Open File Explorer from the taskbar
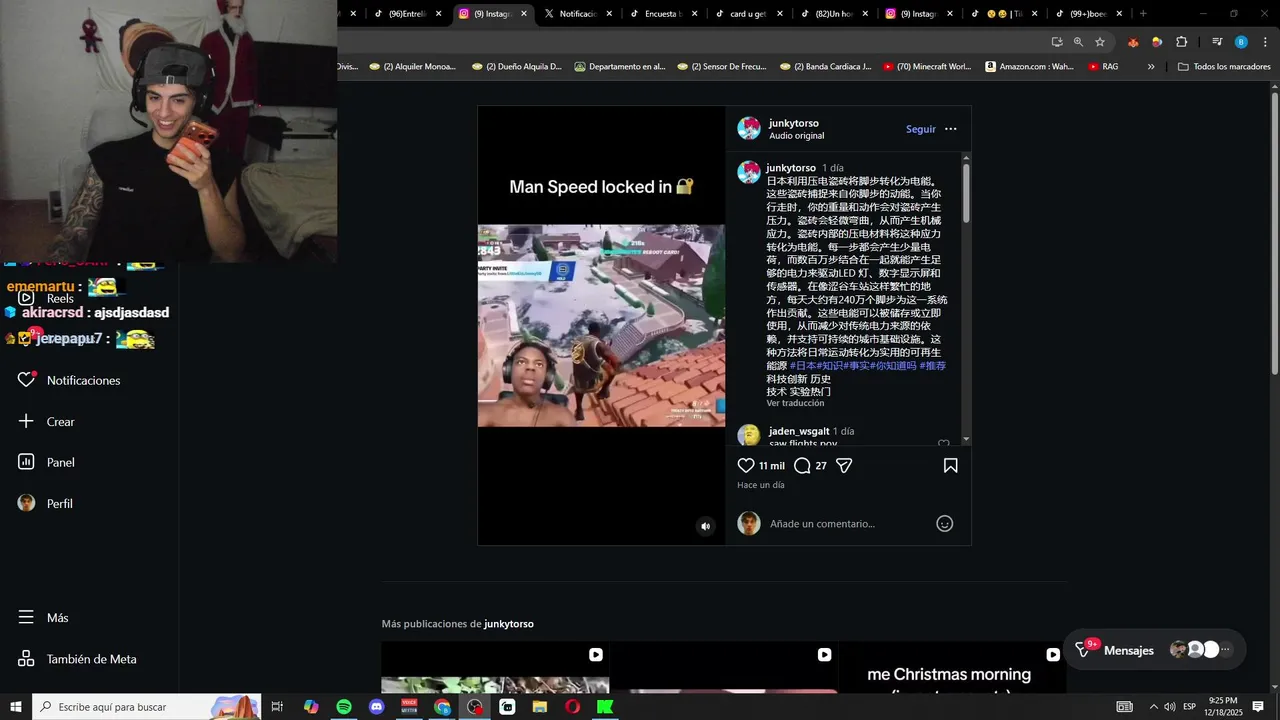1280x720 pixels. 540,707
